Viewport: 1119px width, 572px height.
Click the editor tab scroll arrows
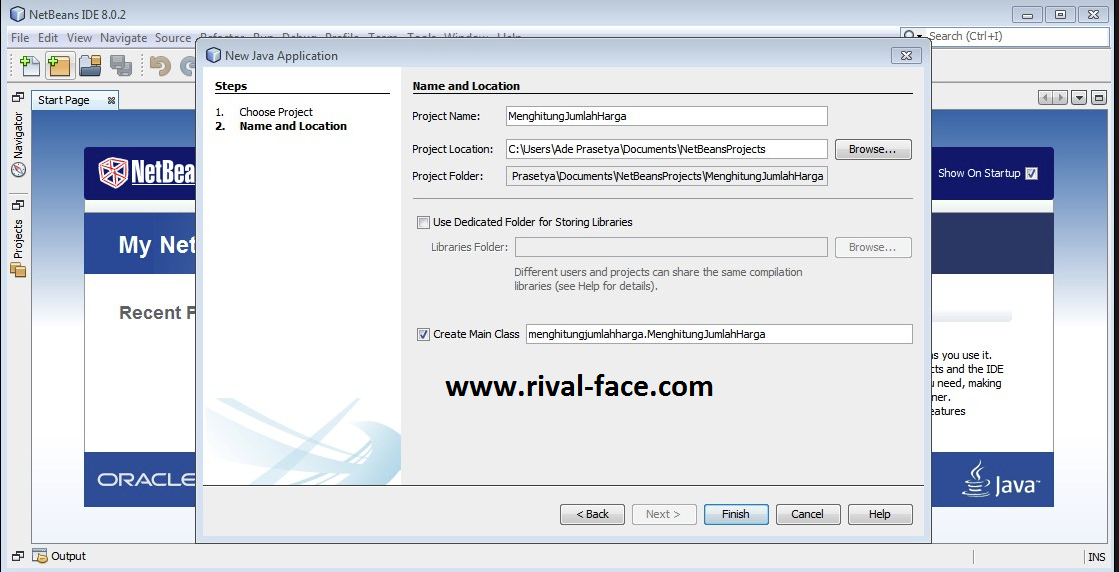point(1054,98)
